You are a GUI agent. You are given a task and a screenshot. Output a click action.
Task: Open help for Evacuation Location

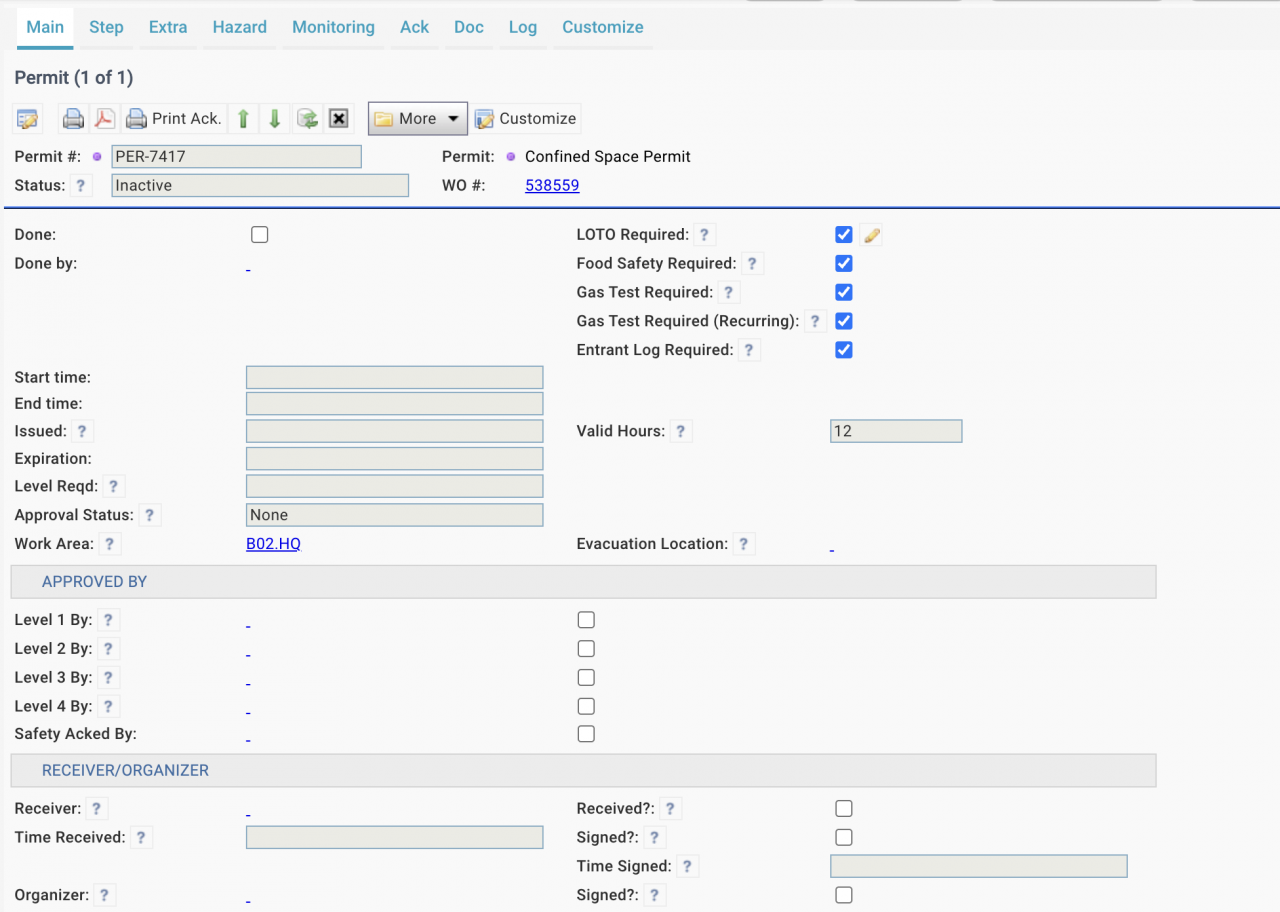[743, 544]
